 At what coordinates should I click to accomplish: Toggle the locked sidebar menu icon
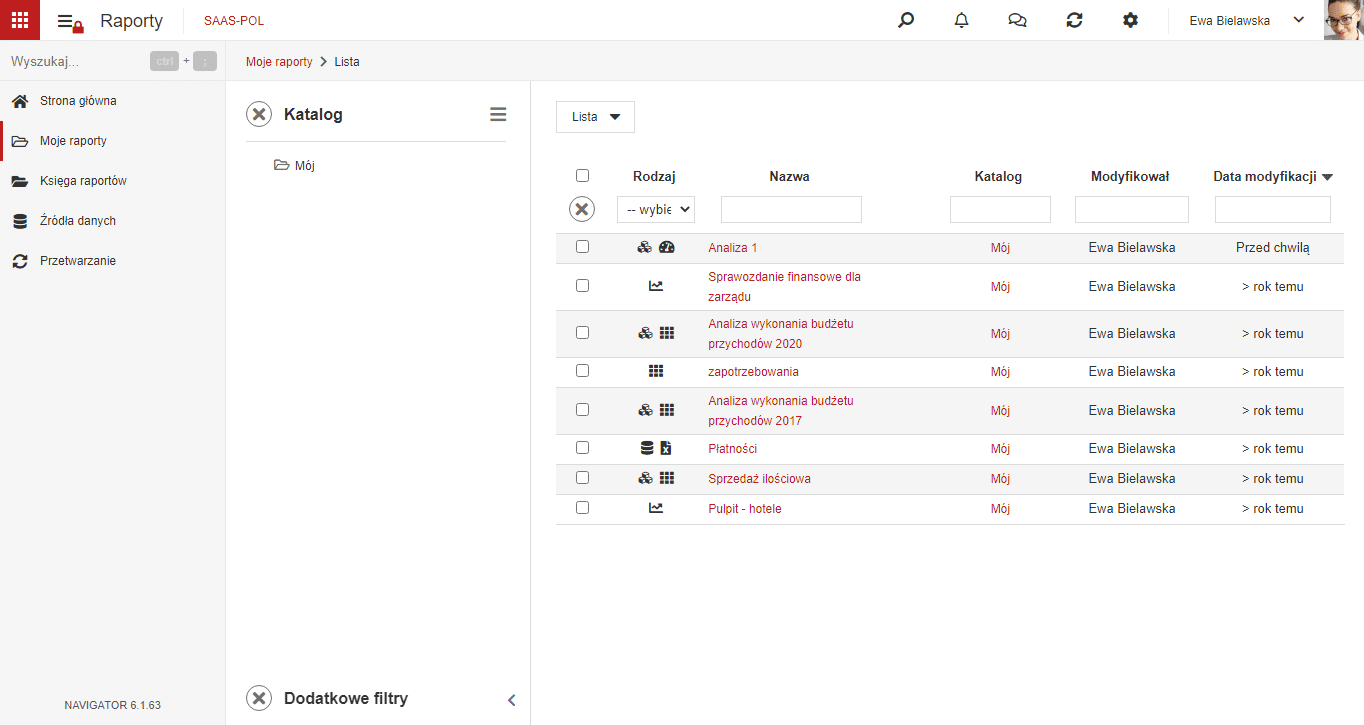pos(70,22)
